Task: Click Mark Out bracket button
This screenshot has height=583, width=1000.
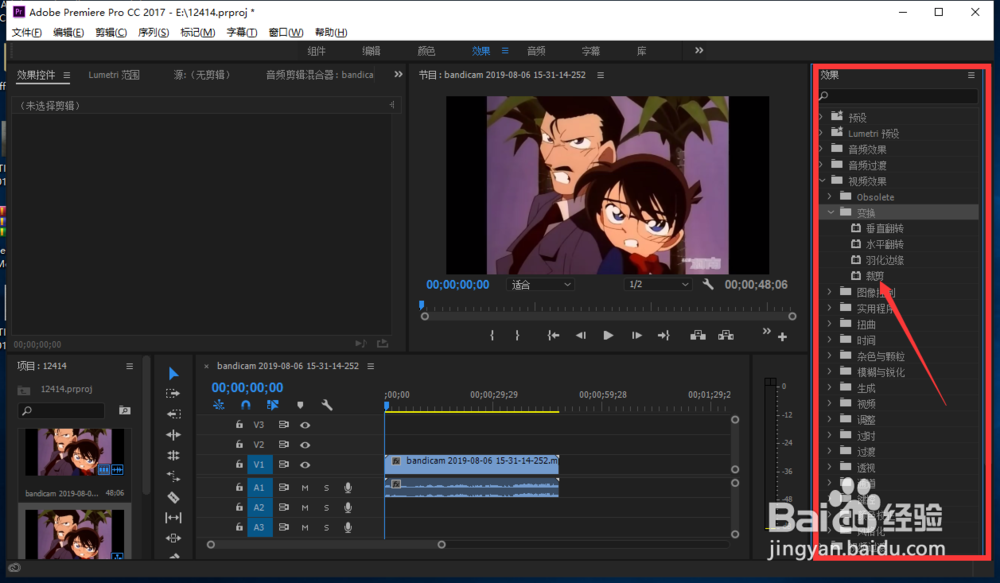Action: pyautogui.click(x=517, y=336)
